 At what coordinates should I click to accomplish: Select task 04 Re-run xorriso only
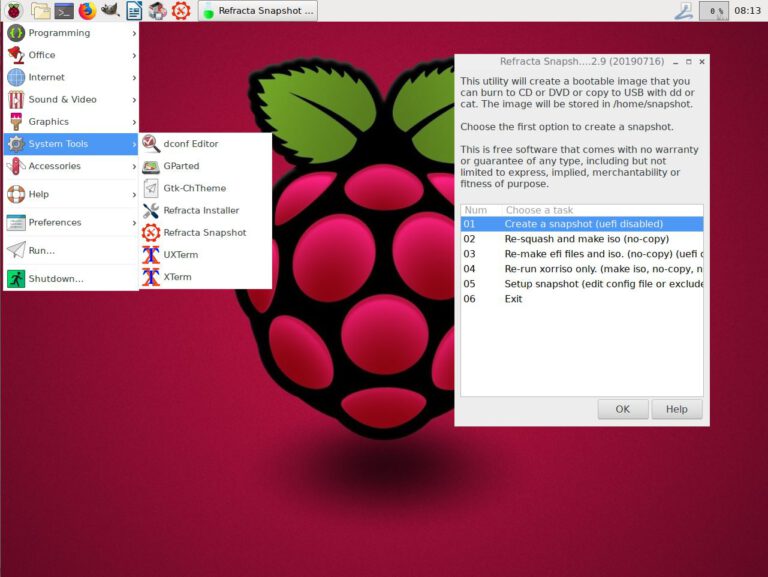582,269
